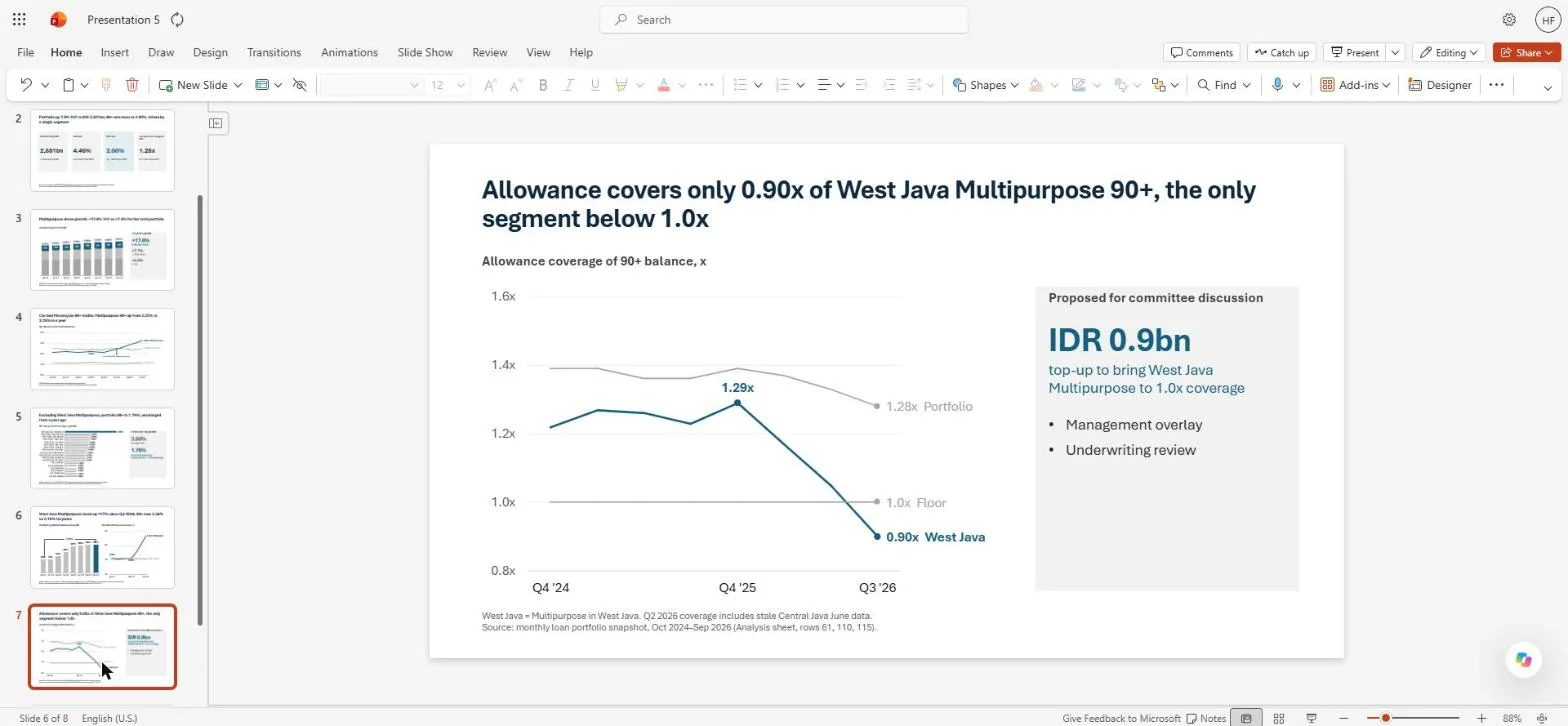Image resolution: width=1568 pixels, height=726 pixels.
Task: Open the Transitions tab
Action: pyautogui.click(x=274, y=52)
